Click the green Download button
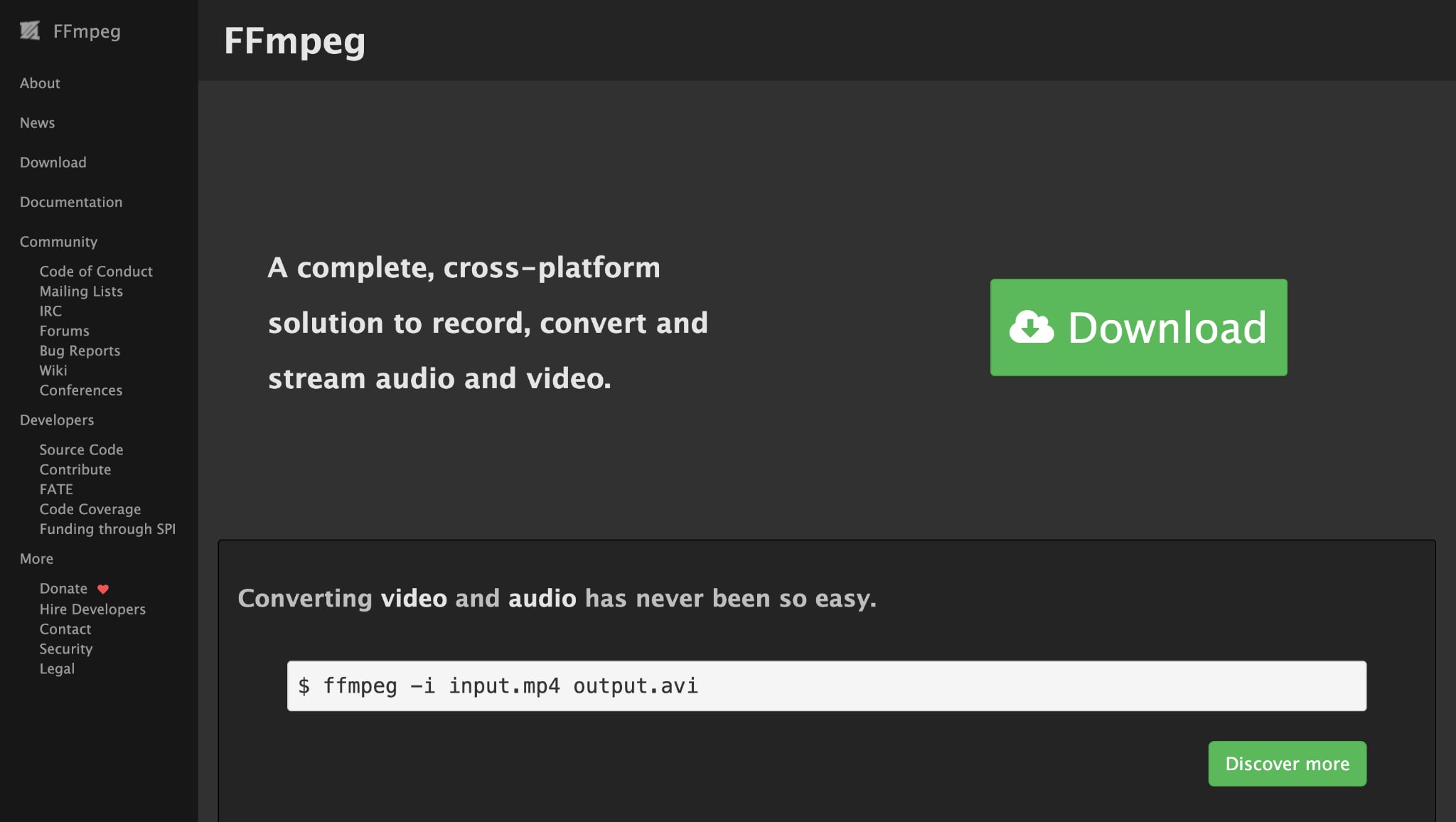This screenshot has height=822, width=1456. [1137, 328]
